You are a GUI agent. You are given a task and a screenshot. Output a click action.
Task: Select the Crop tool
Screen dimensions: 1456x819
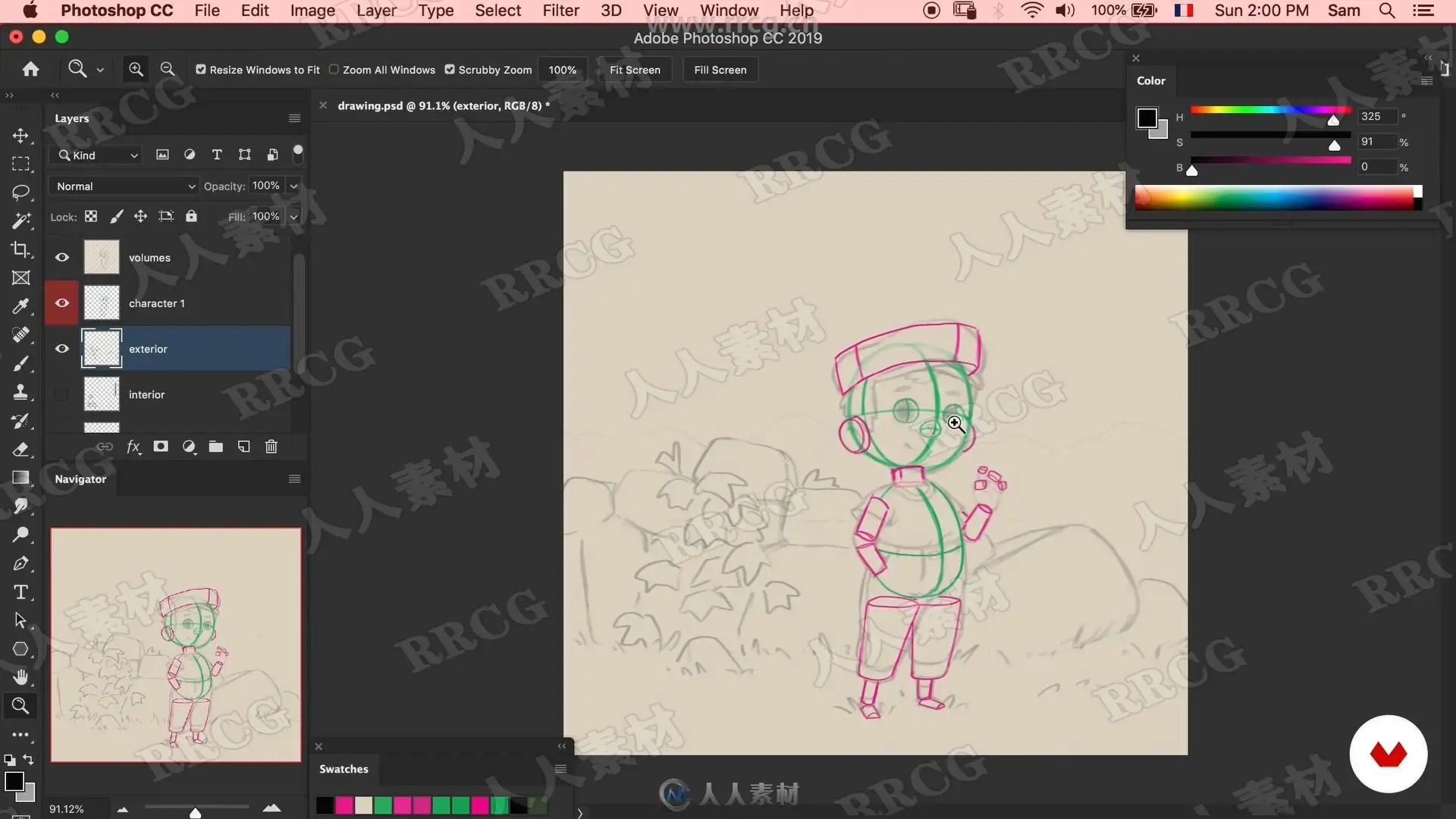(20, 249)
